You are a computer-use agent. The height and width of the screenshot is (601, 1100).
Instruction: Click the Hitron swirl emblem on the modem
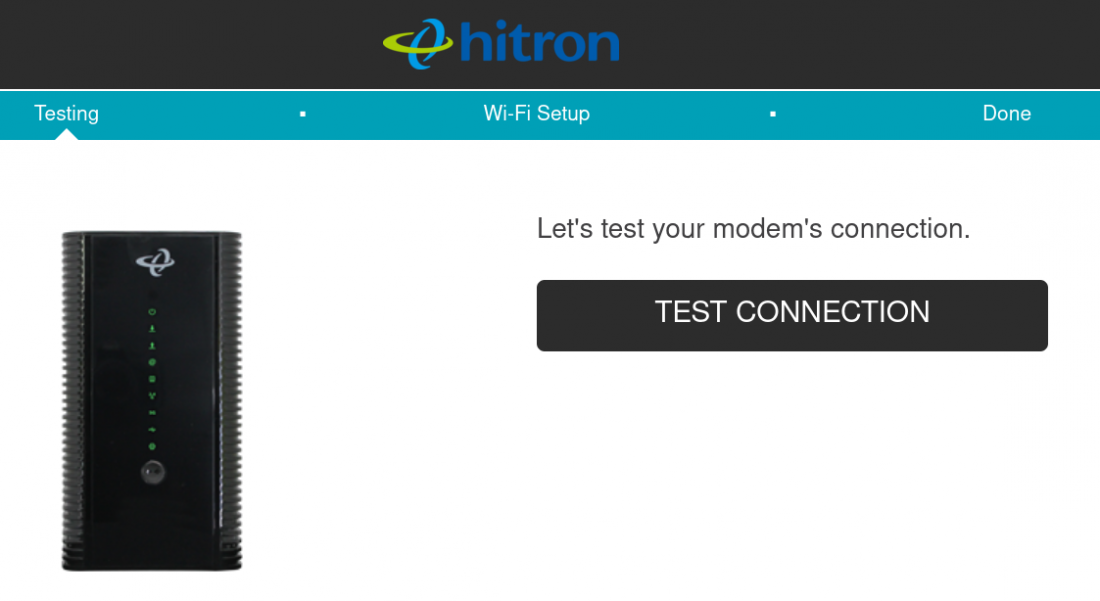tap(156, 261)
